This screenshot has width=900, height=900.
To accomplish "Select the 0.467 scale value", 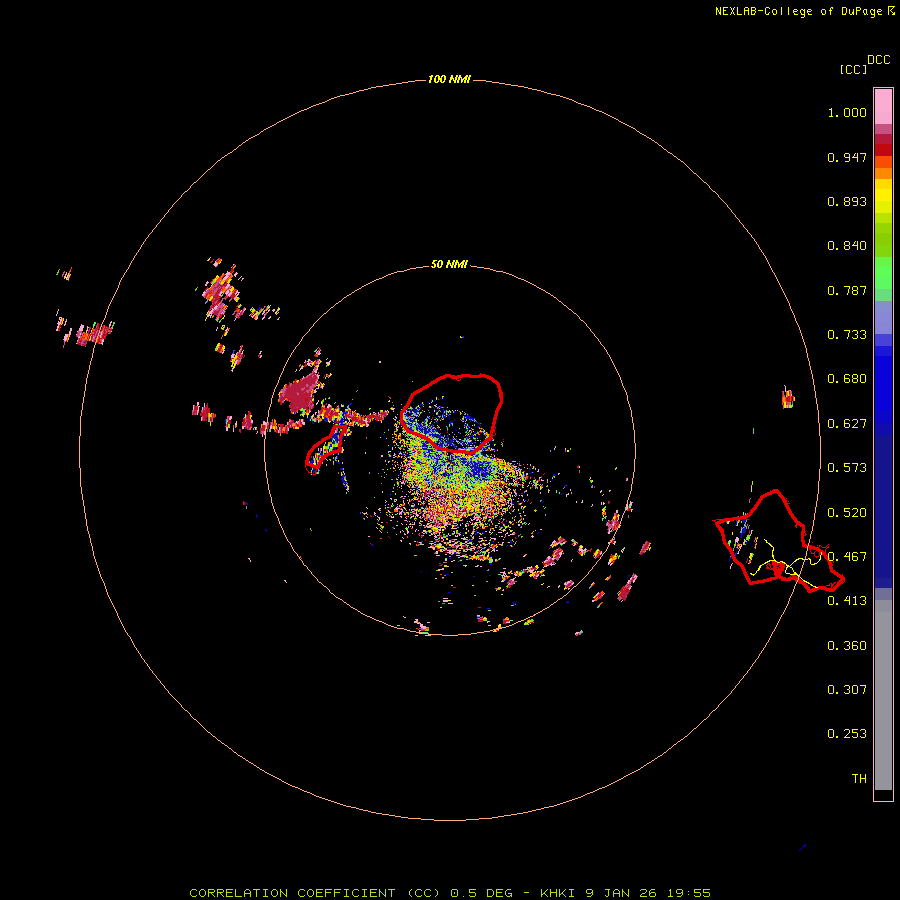I will click(x=847, y=557).
